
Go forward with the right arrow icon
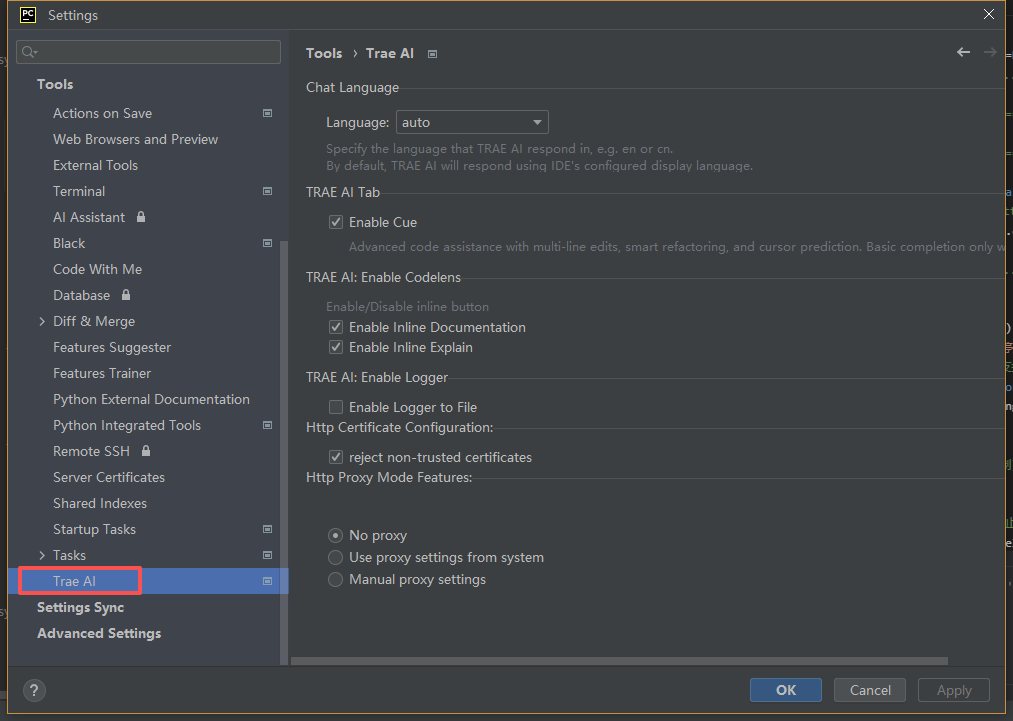(990, 52)
